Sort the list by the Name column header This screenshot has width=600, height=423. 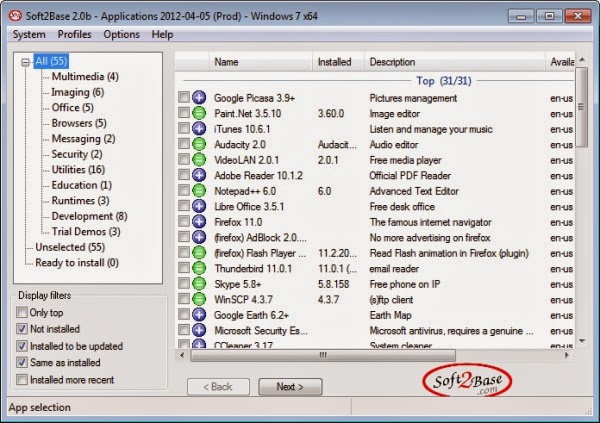pos(260,62)
